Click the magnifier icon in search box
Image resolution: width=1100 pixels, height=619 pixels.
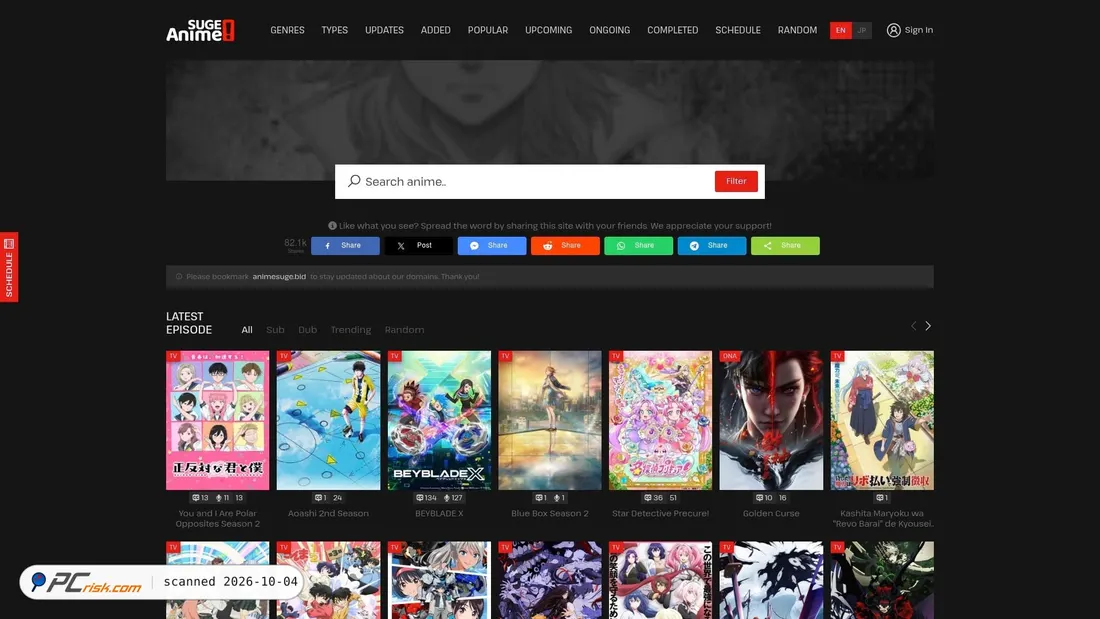click(354, 181)
